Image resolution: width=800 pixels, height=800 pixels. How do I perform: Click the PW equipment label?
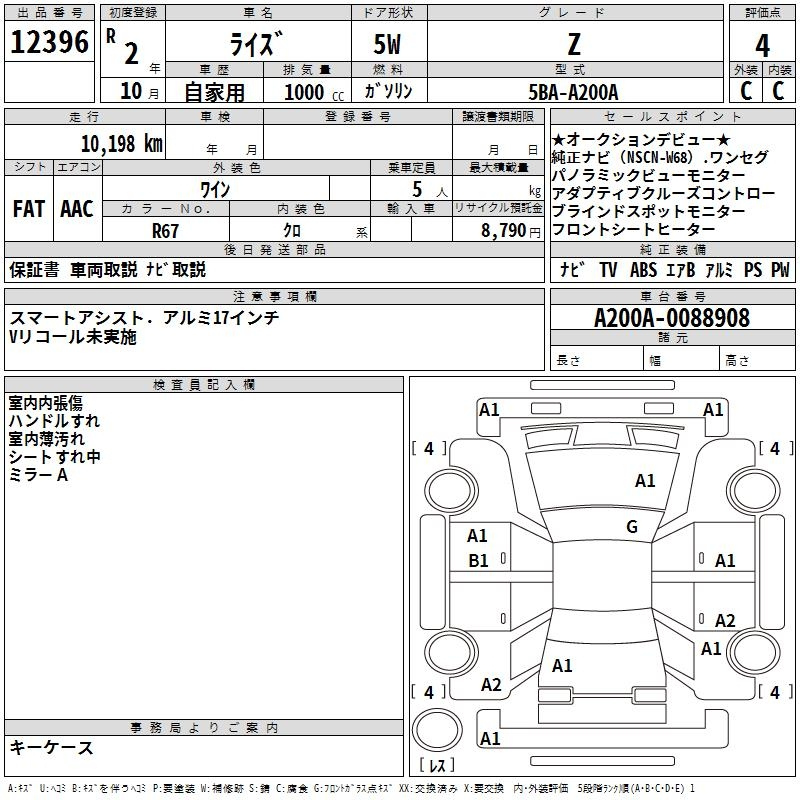tap(780, 270)
